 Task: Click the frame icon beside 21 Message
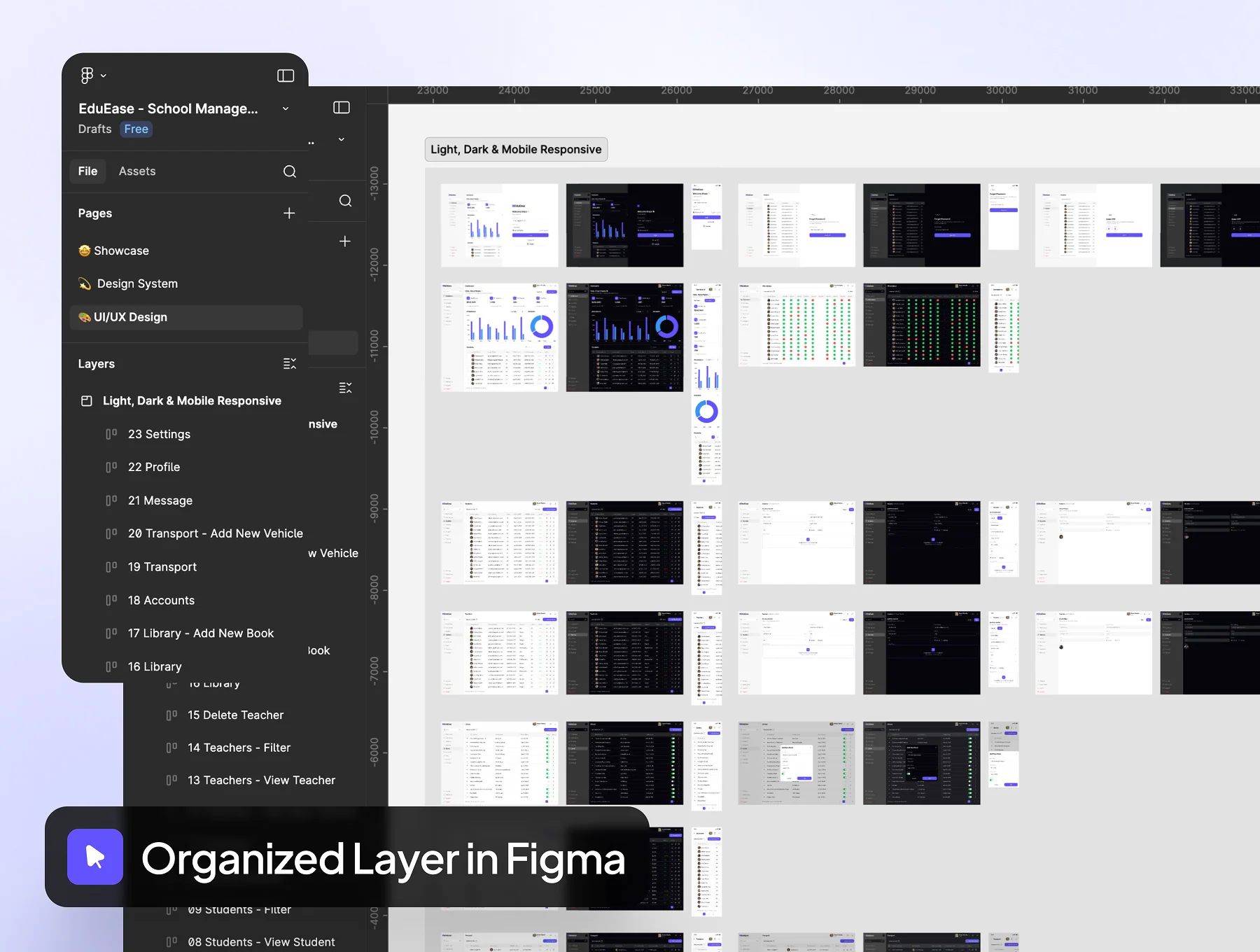click(x=111, y=500)
